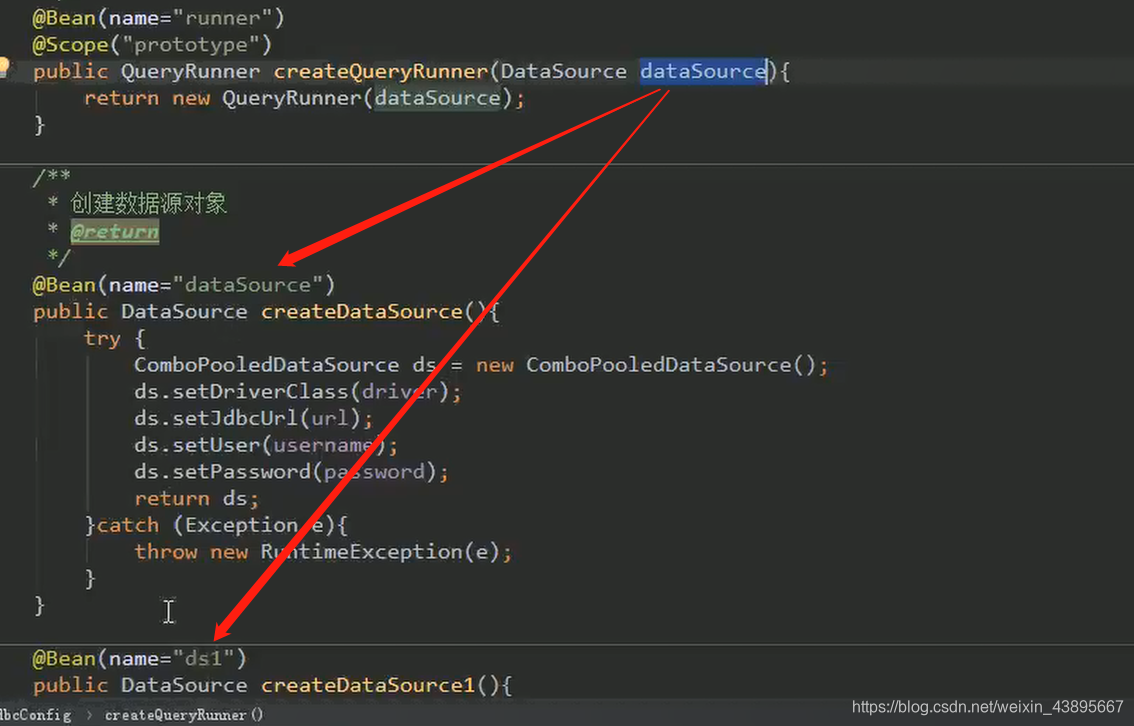1134x726 pixels.
Task: Click the catch (Exception e) clause
Action: coord(216,526)
